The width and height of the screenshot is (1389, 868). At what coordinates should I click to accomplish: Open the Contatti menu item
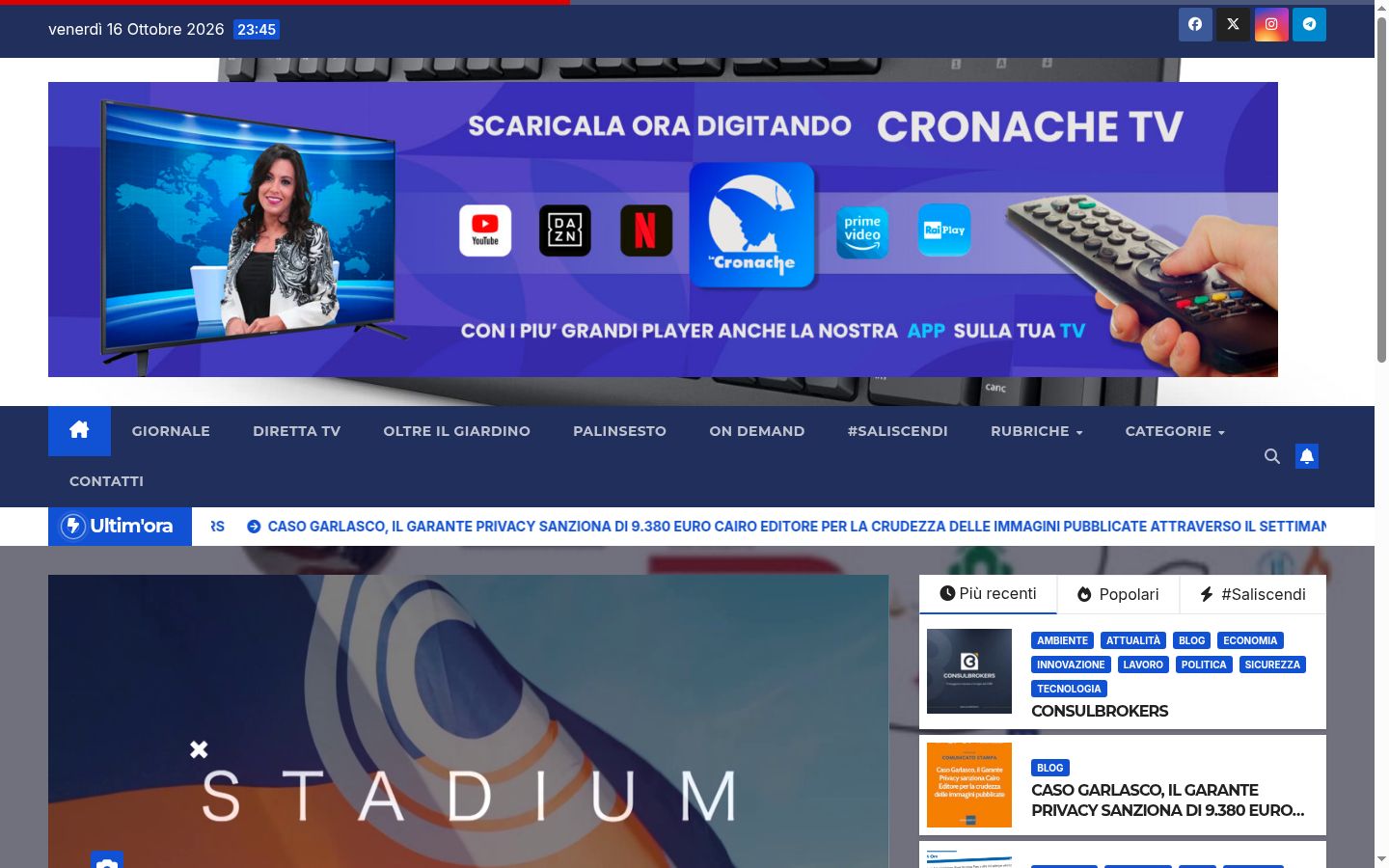coord(106,481)
